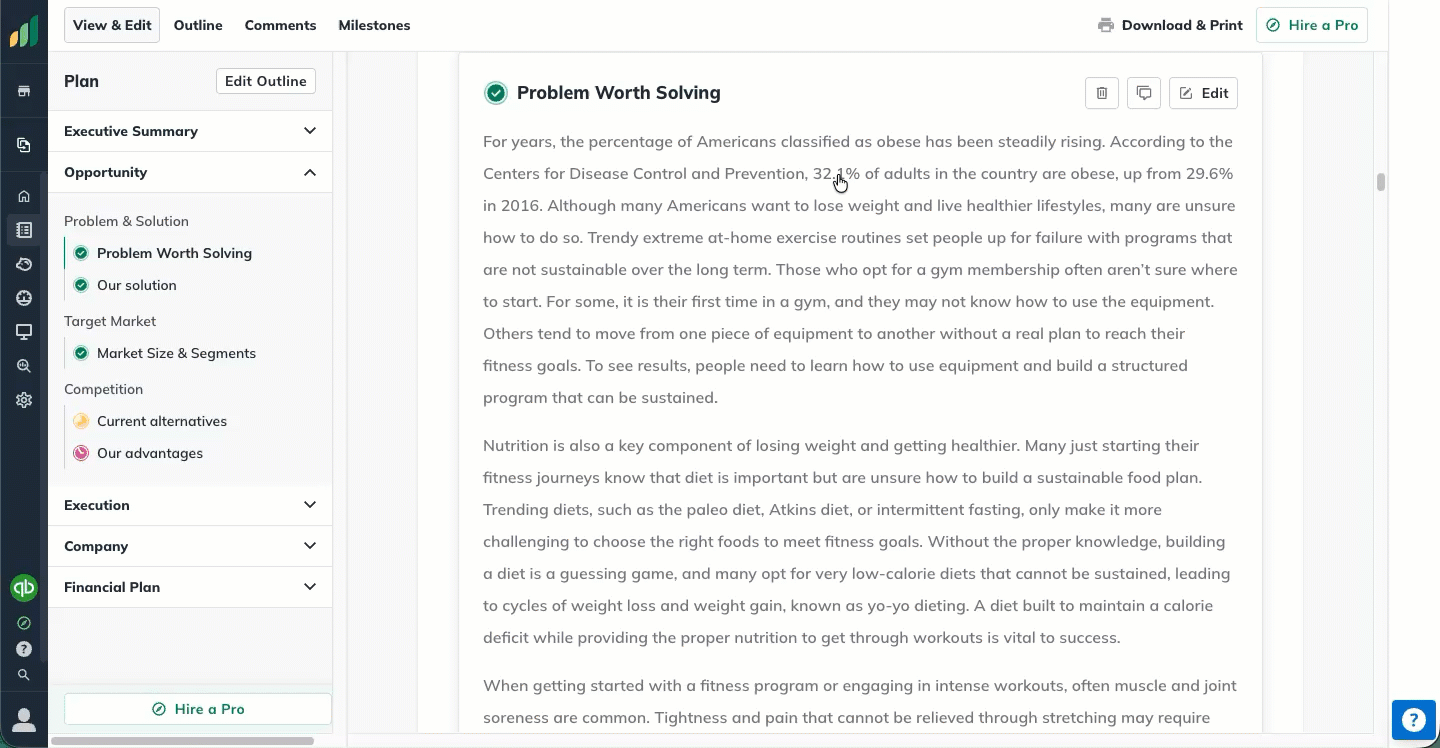The width and height of the screenshot is (1440, 748).
Task: Open the settings gear in sidebar
Action: tap(24, 400)
